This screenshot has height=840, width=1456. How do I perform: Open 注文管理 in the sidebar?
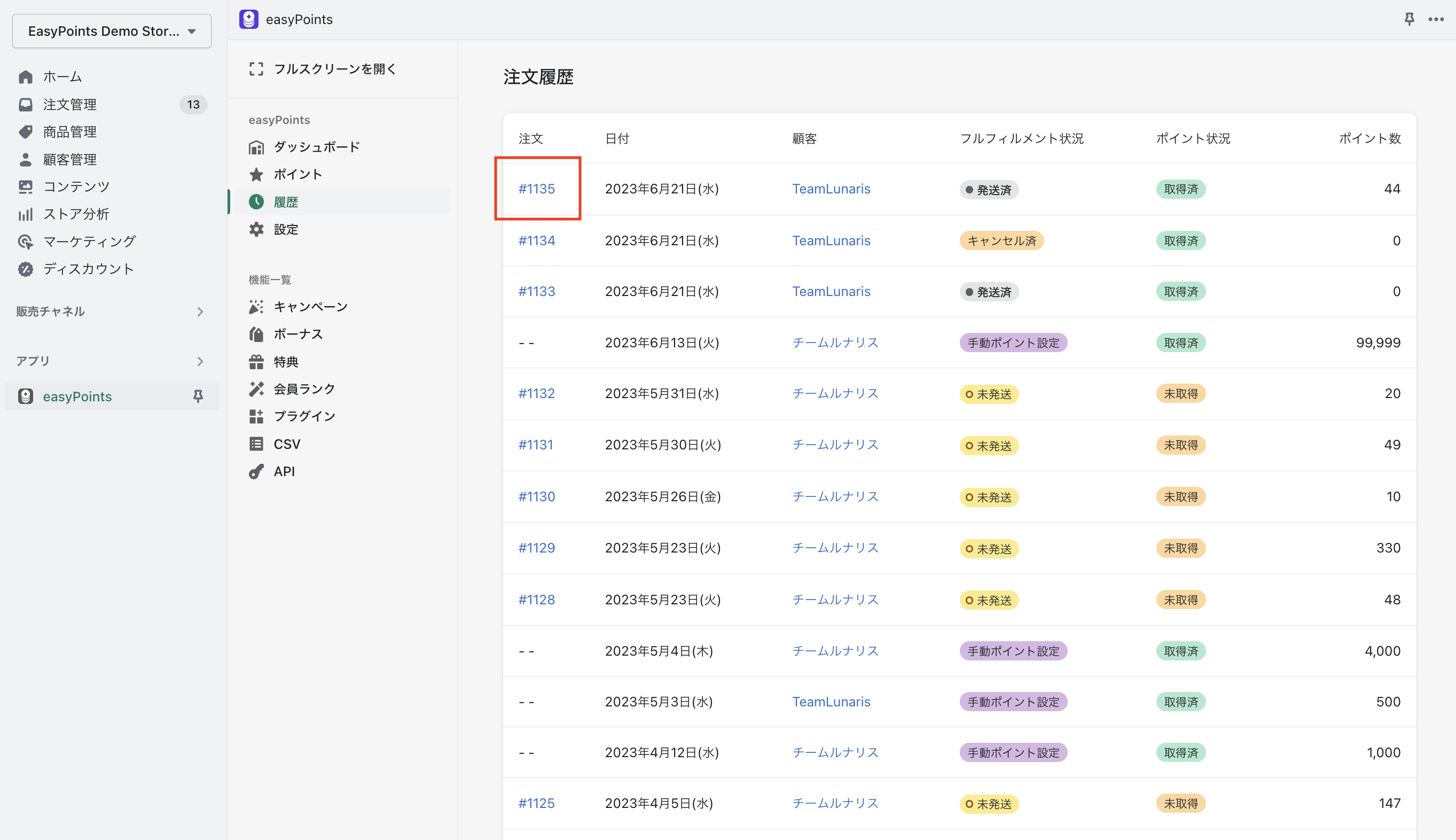pyautogui.click(x=70, y=104)
